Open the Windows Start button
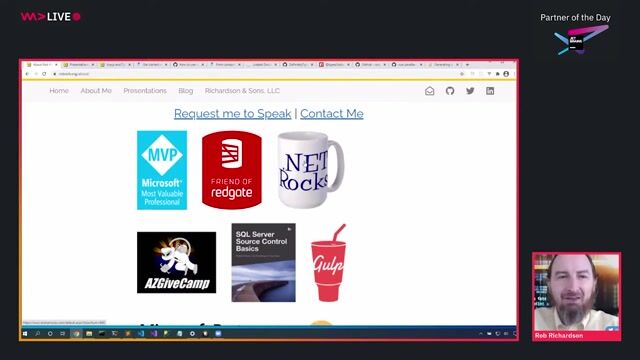The width and height of the screenshot is (640, 360). [x=25, y=333]
